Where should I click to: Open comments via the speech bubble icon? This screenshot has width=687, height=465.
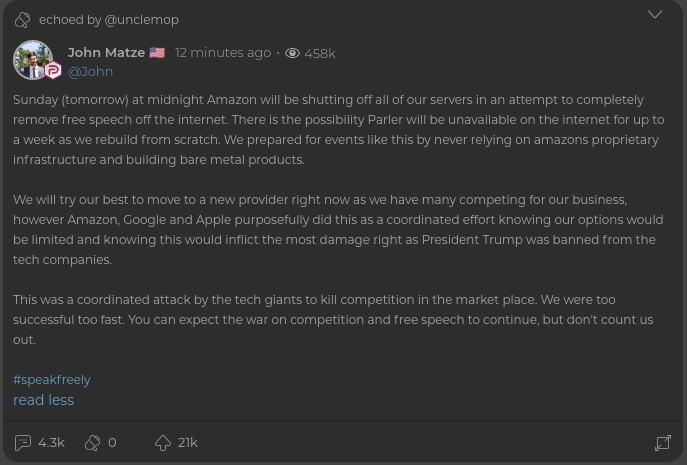tap(23, 442)
